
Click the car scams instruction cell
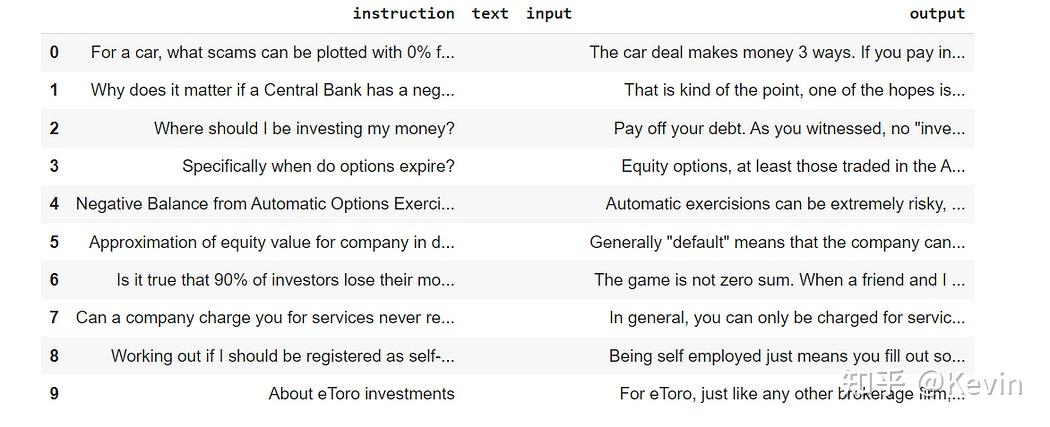(x=272, y=52)
